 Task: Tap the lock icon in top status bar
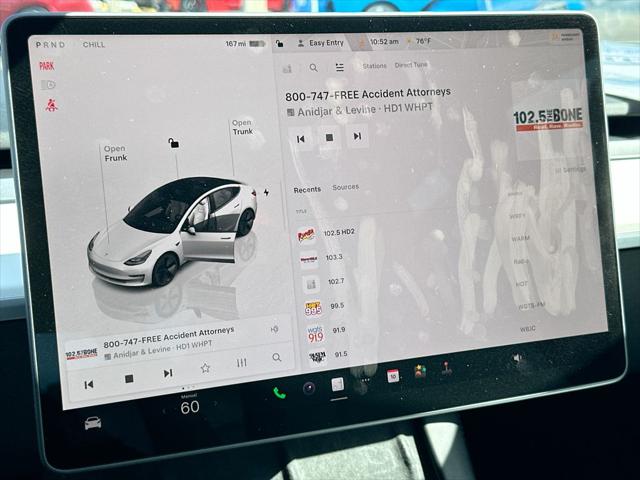coord(280,43)
